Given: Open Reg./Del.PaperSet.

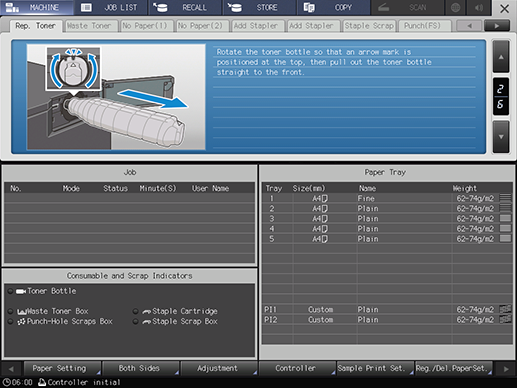Looking at the screenshot, I should (x=453, y=368).
